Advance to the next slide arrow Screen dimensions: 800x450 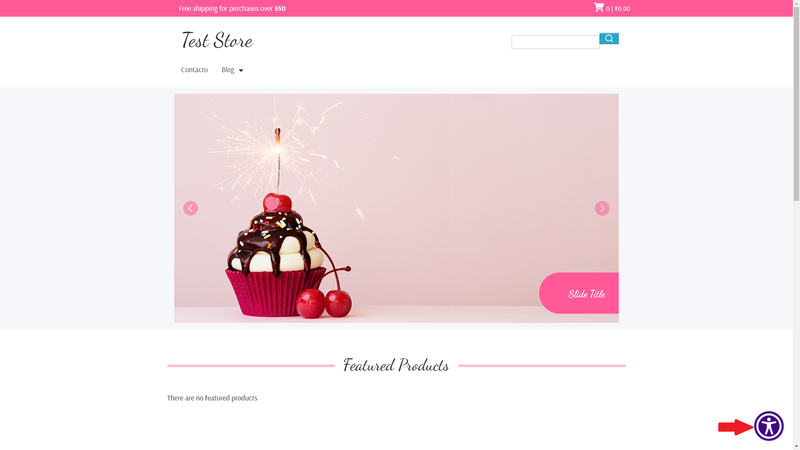tap(602, 208)
